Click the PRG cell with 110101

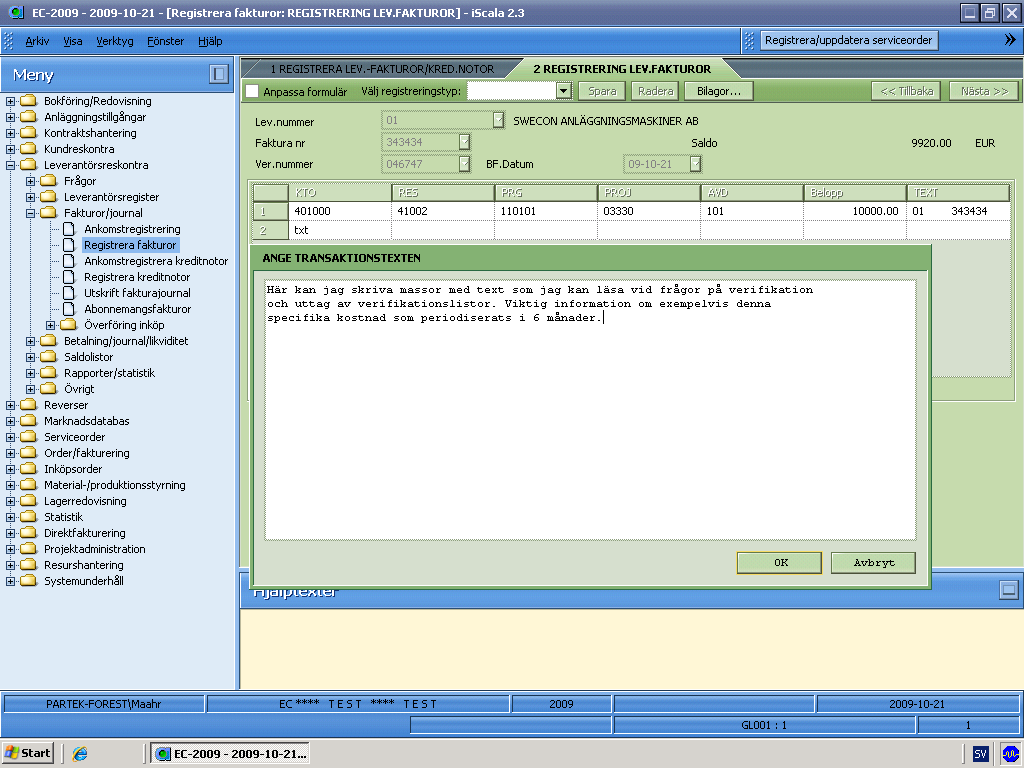546,211
